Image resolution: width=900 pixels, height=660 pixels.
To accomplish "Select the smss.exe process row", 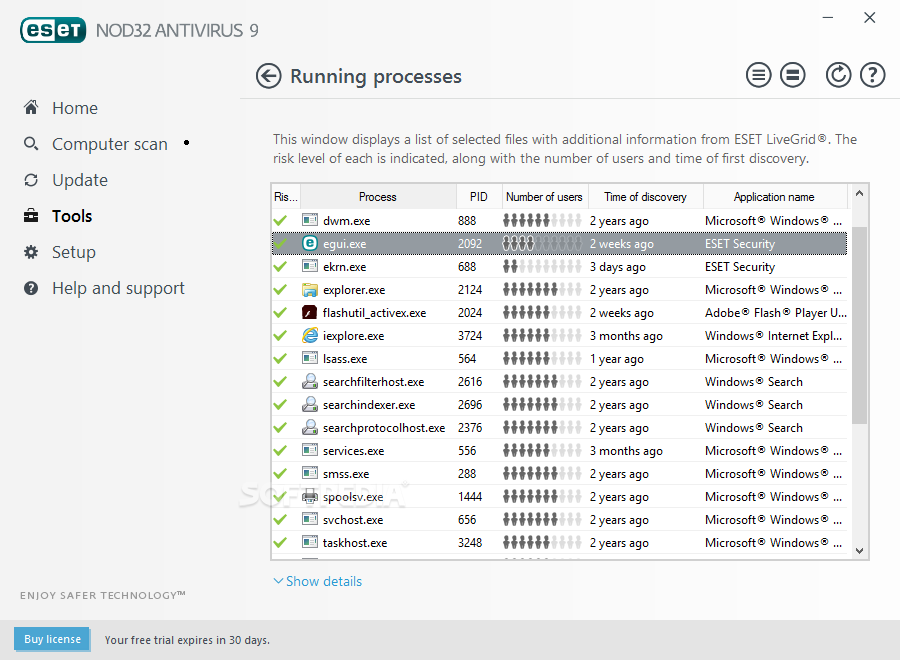I will click(559, 473).
